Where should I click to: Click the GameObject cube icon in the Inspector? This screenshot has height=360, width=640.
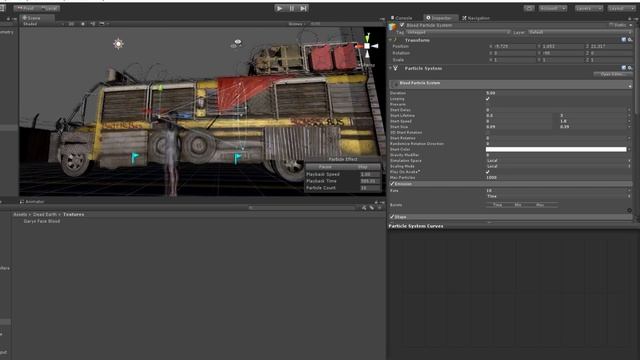[393, 27]
